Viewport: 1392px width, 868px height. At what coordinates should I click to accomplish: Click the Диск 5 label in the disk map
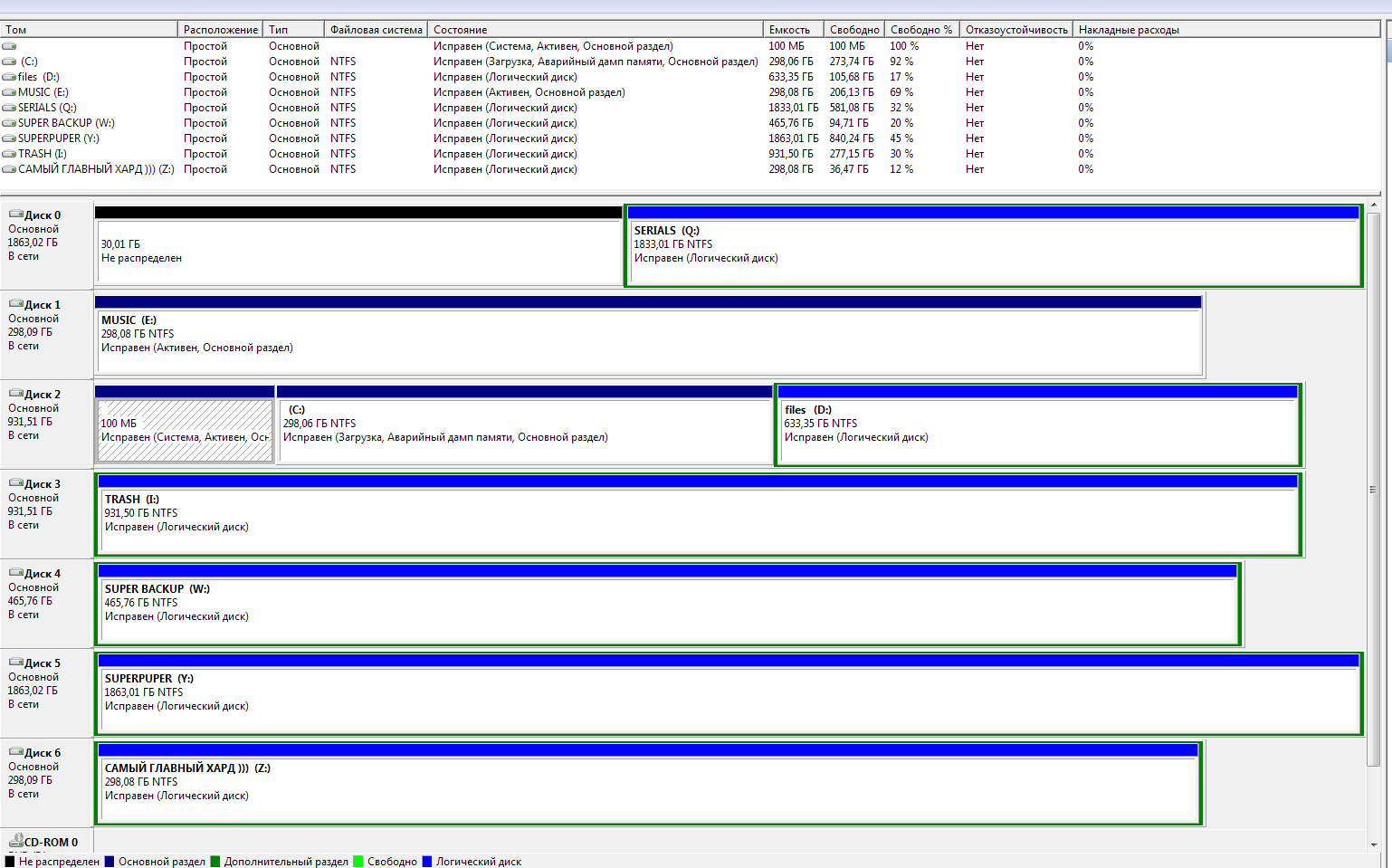click(43, 663)
